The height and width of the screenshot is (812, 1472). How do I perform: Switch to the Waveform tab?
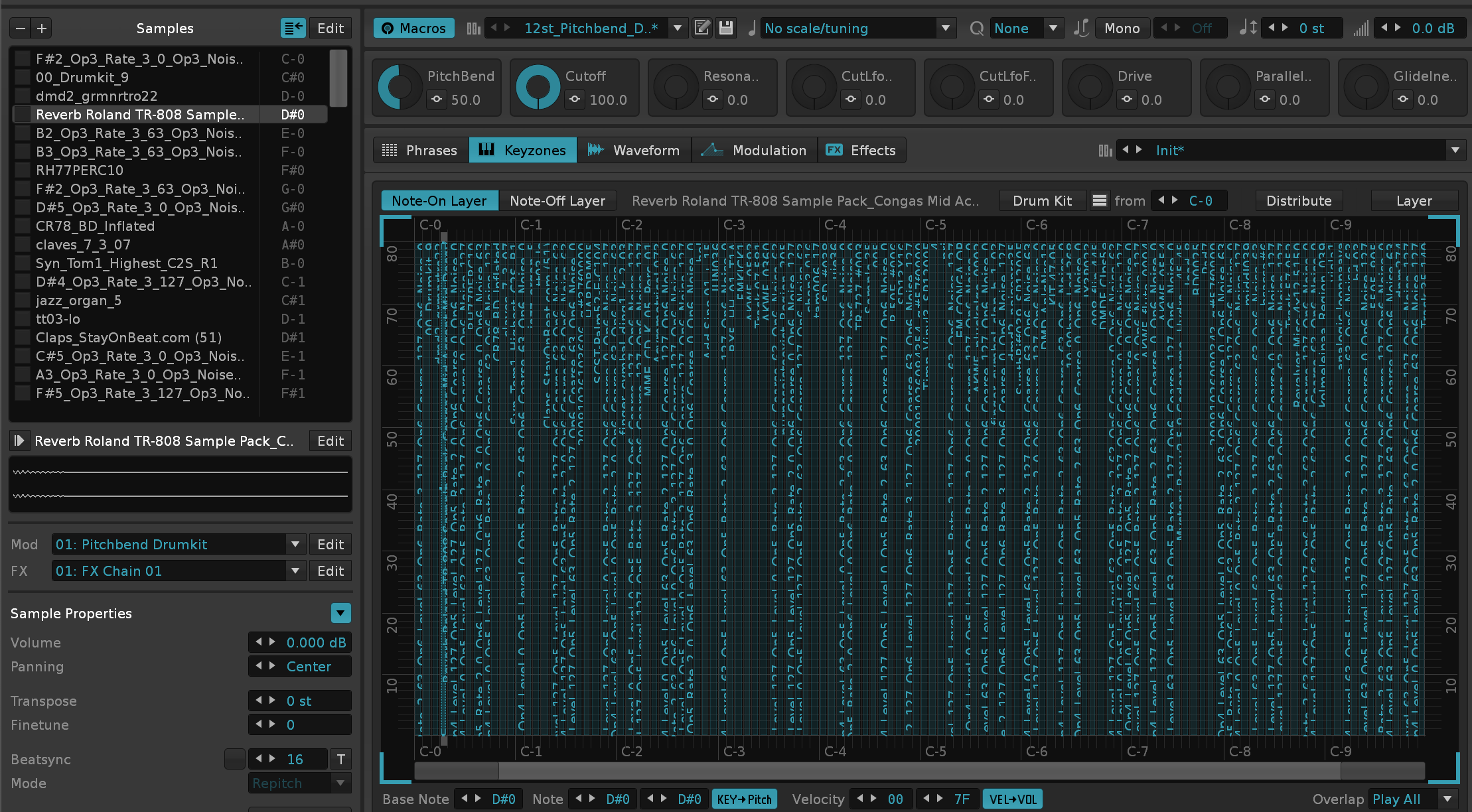coord(634,151)
